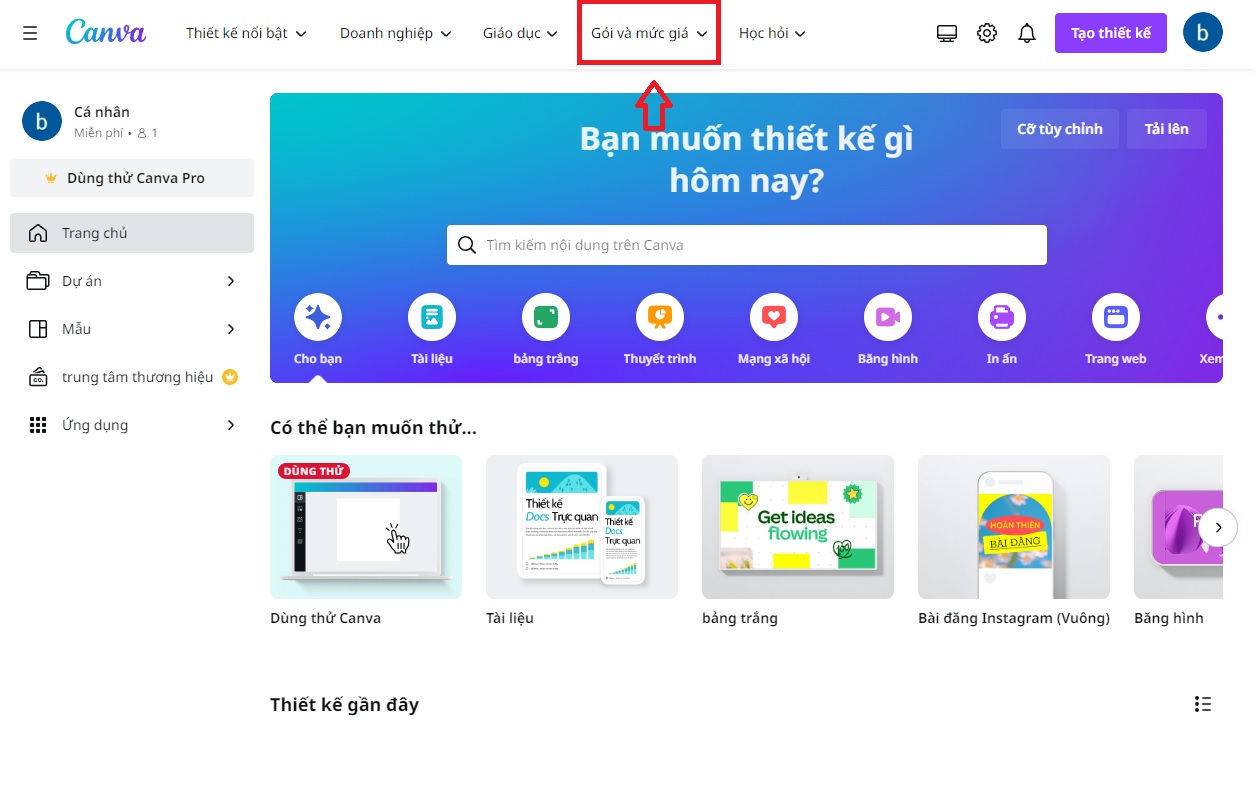
Task: Click the Tải lên button
Action: pyautogui.click(x=1167, y=129)
